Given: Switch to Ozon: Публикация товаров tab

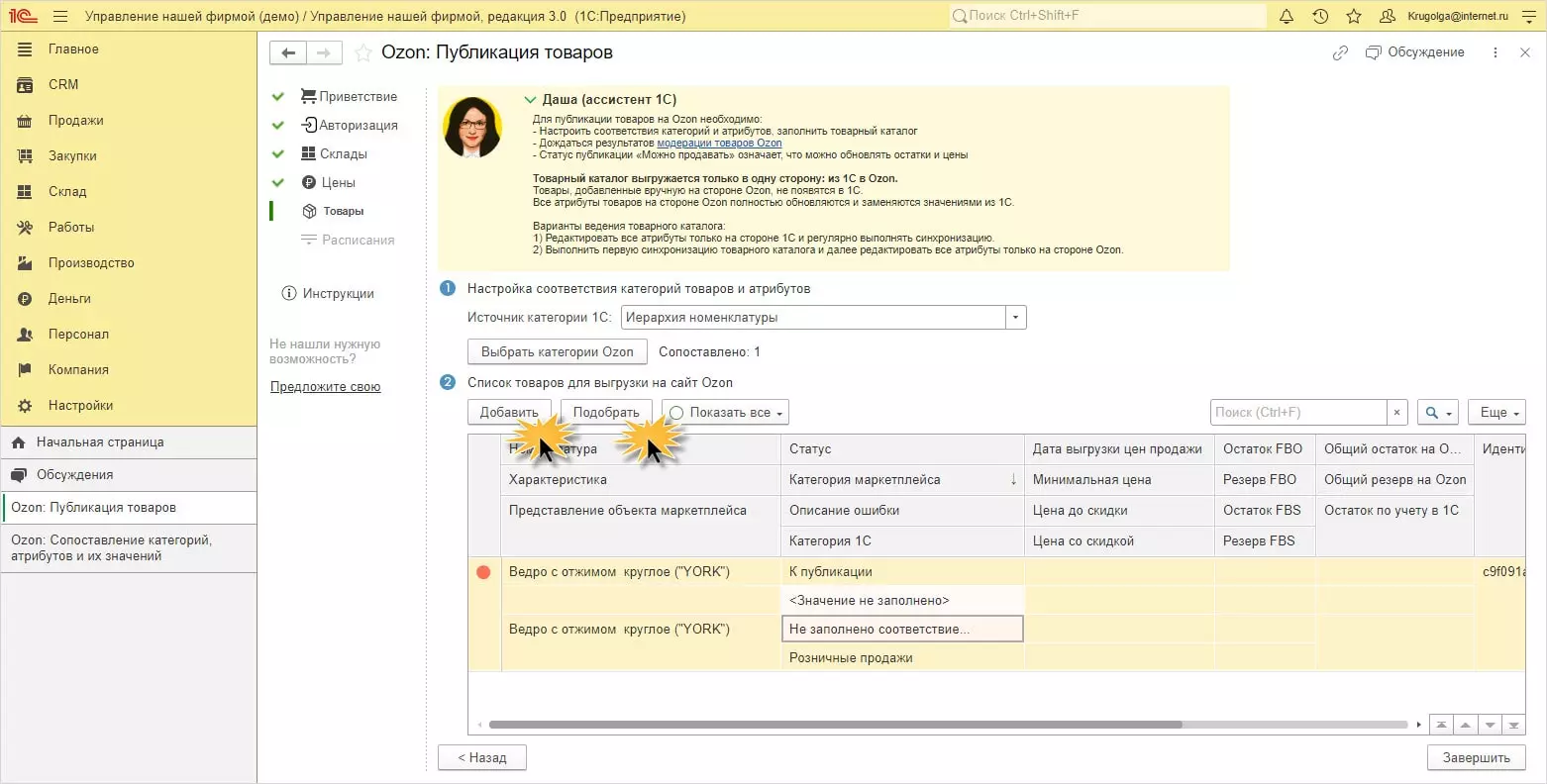Looking at the screenshot, I should 129,508.
